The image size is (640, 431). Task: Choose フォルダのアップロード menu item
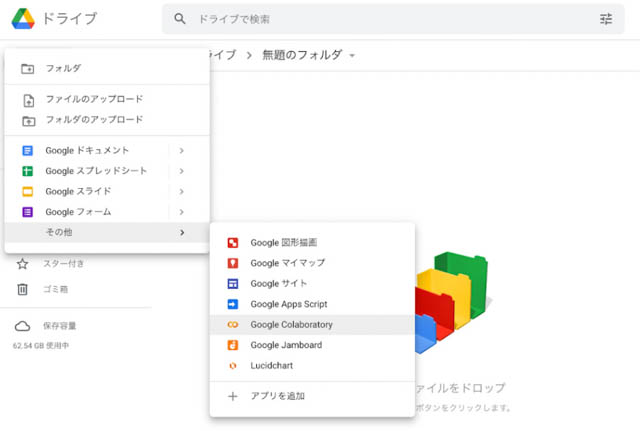[107, 120]
